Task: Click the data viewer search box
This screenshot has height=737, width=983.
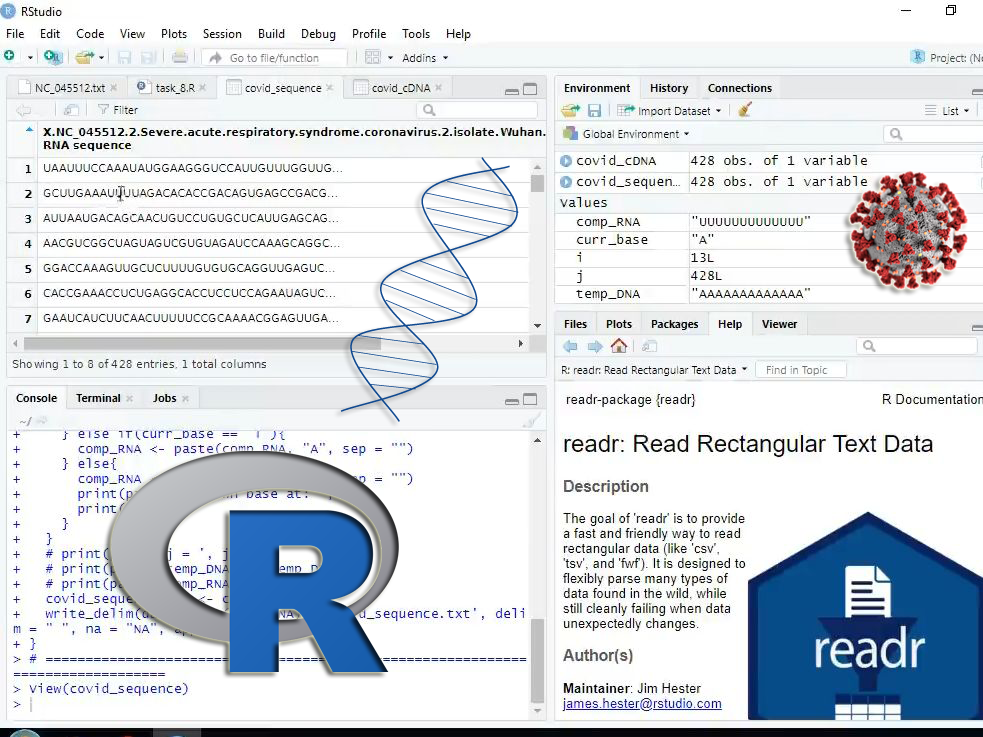Action: click(477, 110)
